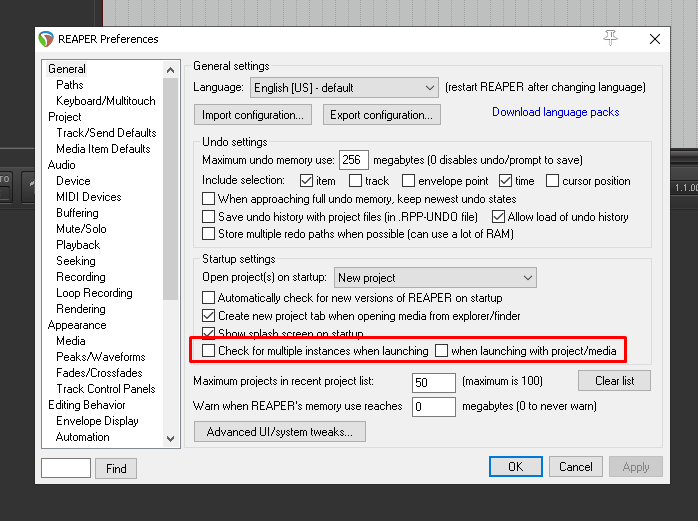Click Export configuration button
Viewport: 698px width, 521px height.
[x=381, y=115]
